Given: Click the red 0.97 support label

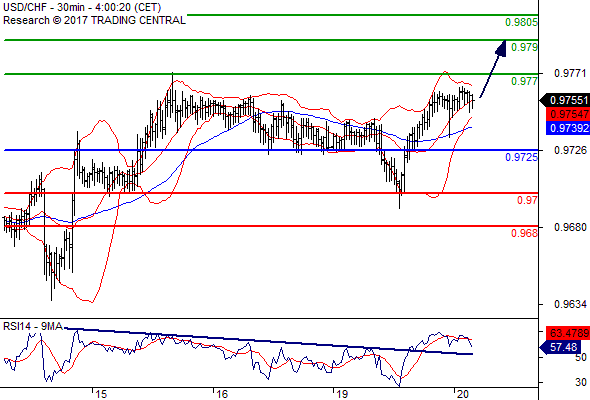Looking at the screenshot, I should pos(528,200).
